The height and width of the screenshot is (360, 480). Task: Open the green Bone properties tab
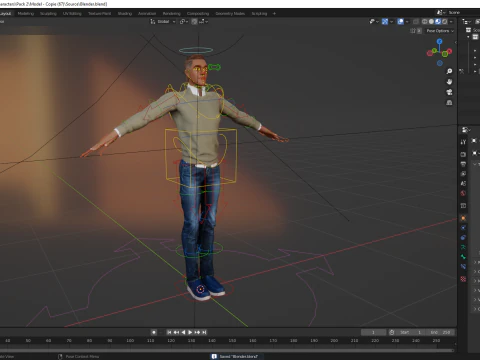tap(463, 257)
